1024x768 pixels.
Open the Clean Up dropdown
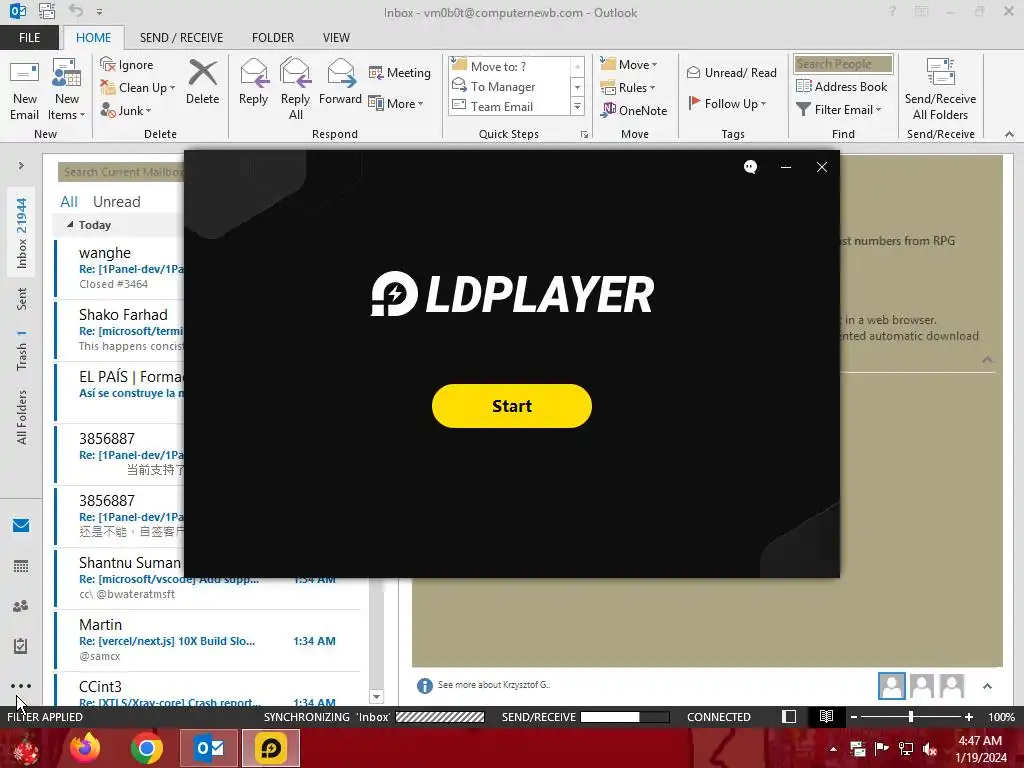click(x=138, y=88)
